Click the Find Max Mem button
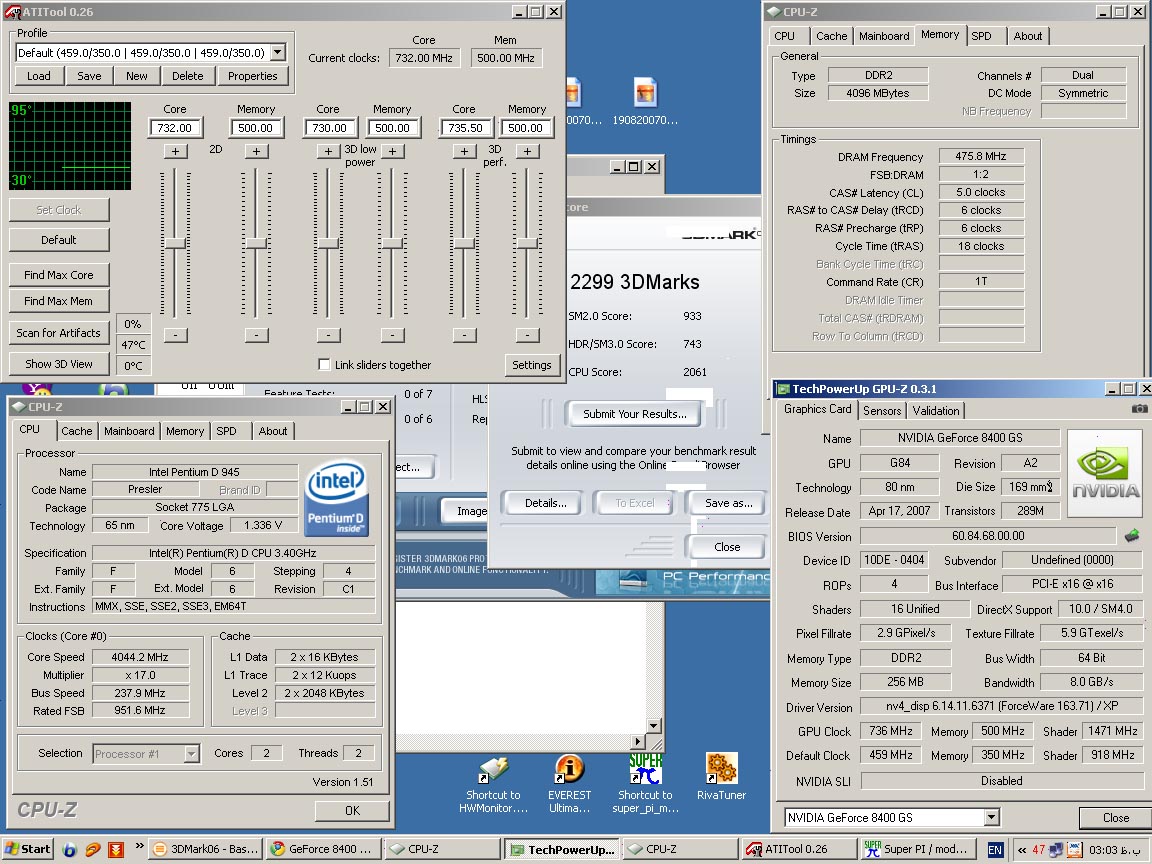The image size is (1152, 864). [x=59, y=300]
